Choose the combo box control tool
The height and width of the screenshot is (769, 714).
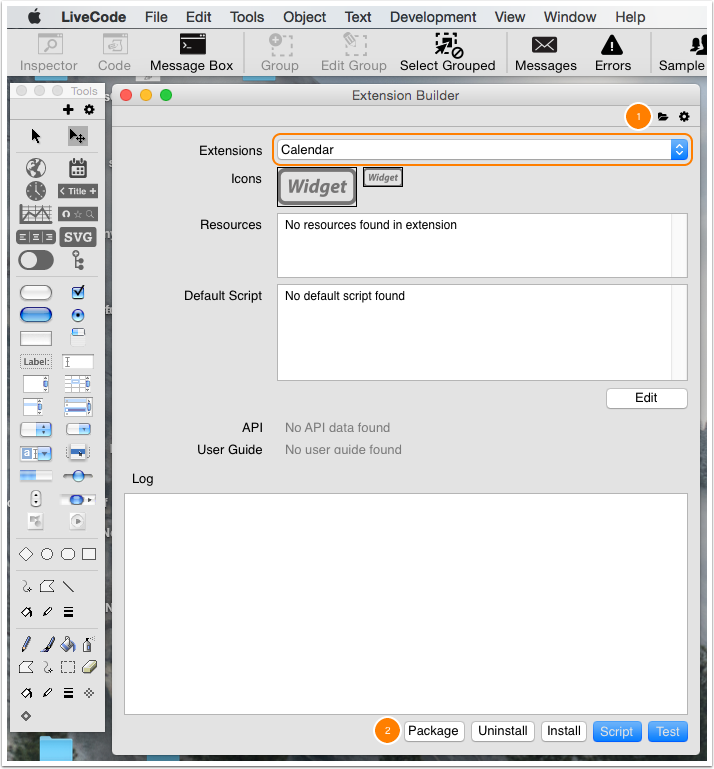click(36, 453)
